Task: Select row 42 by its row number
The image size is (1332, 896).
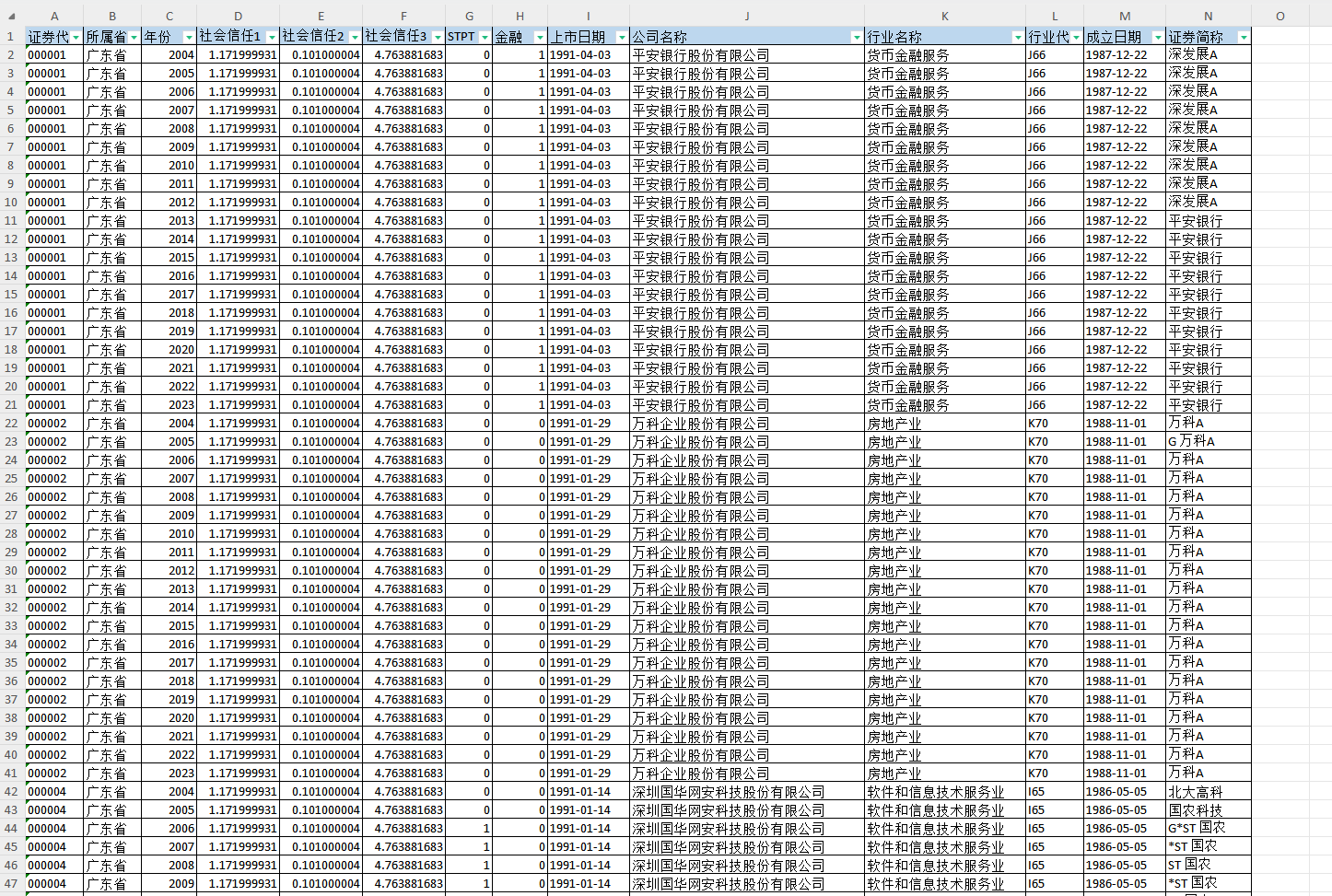Action: (11, 792)
